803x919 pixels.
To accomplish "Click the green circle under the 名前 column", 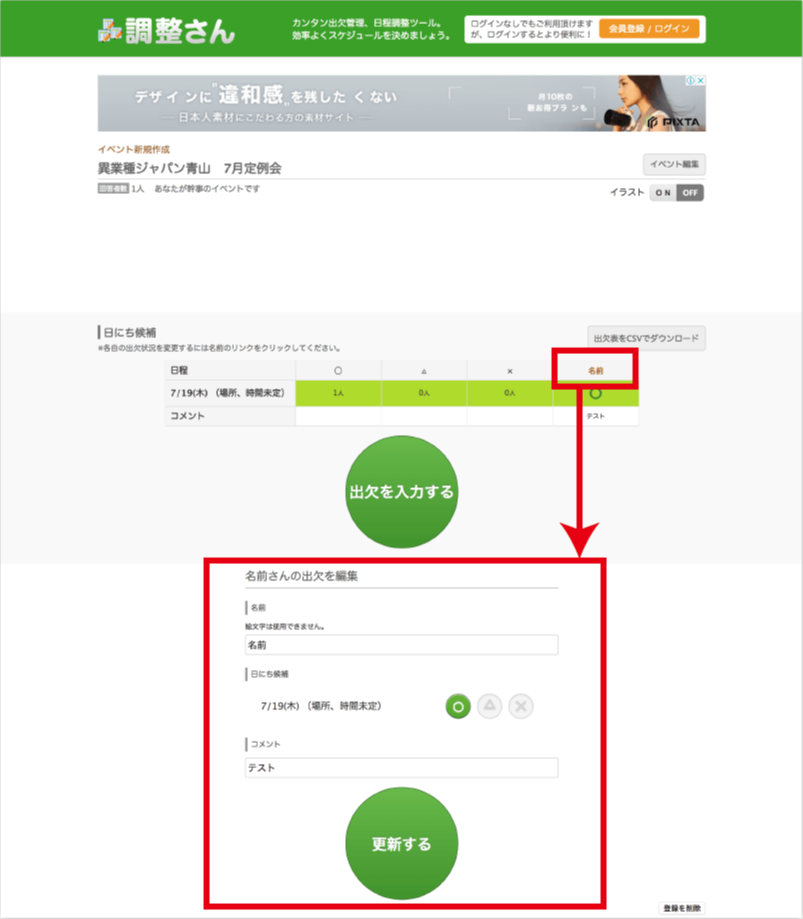I will coord(595,393).
